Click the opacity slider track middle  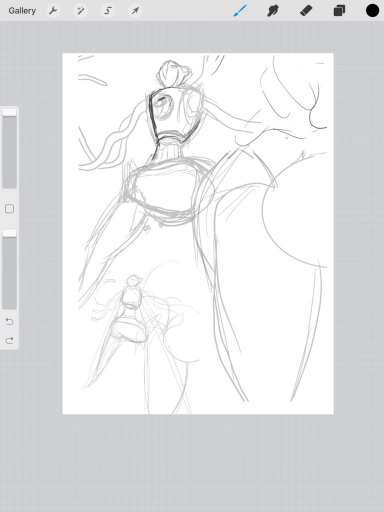tap(9, 269)
